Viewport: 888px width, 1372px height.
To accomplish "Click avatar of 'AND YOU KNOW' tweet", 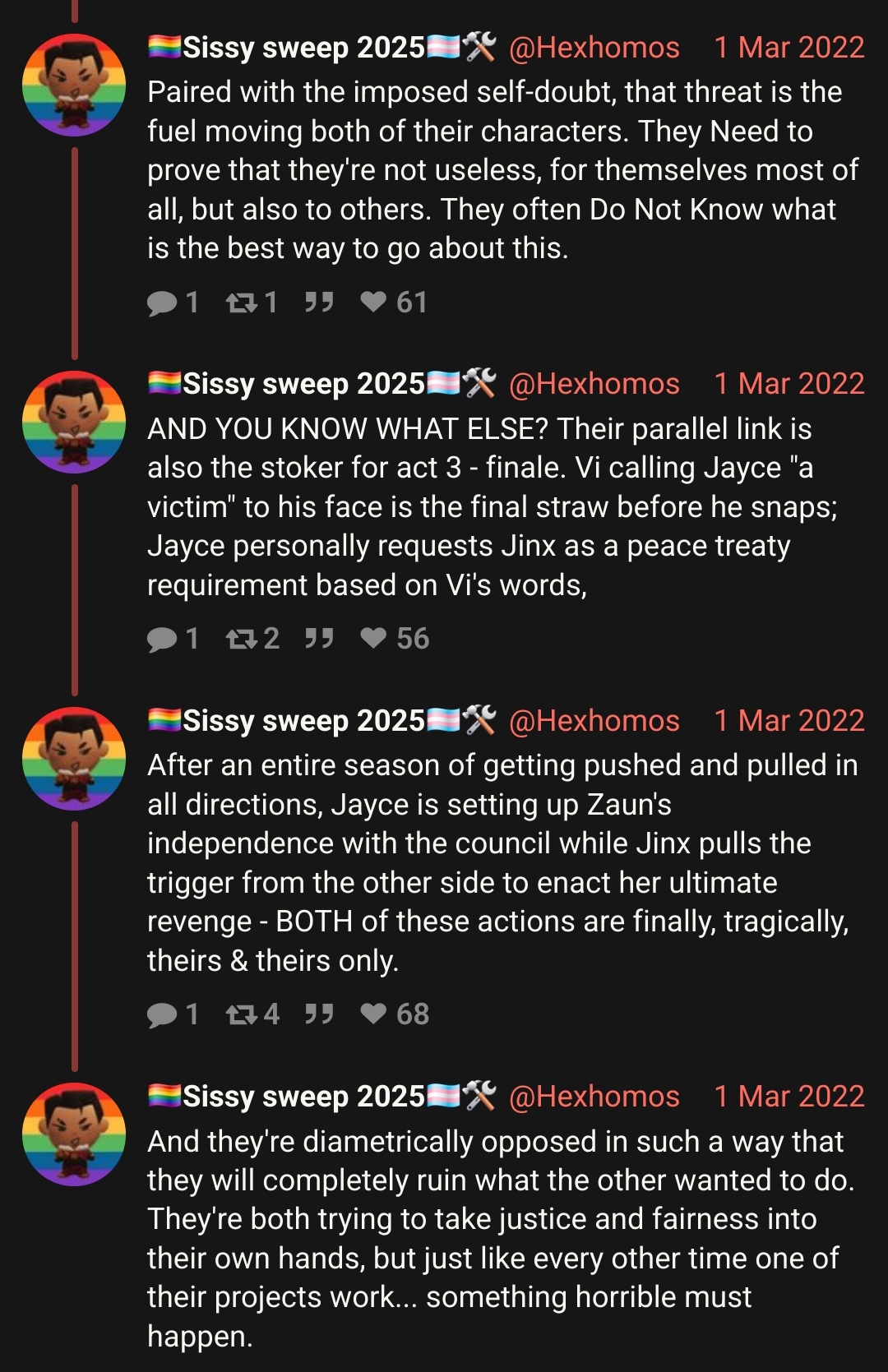I will click(74, 422).
